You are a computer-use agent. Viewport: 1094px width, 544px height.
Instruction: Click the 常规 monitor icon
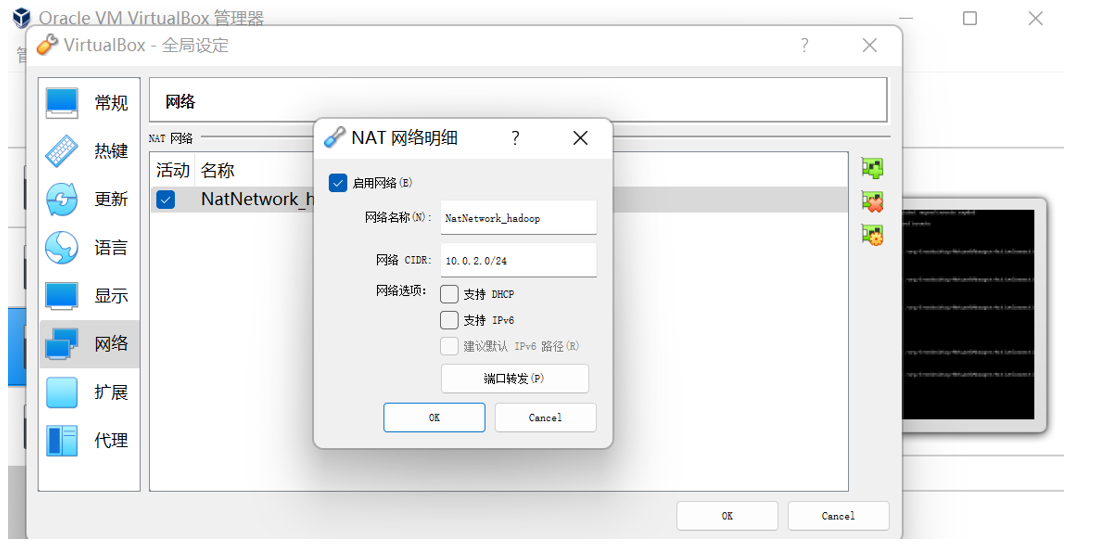click(62, 103)
